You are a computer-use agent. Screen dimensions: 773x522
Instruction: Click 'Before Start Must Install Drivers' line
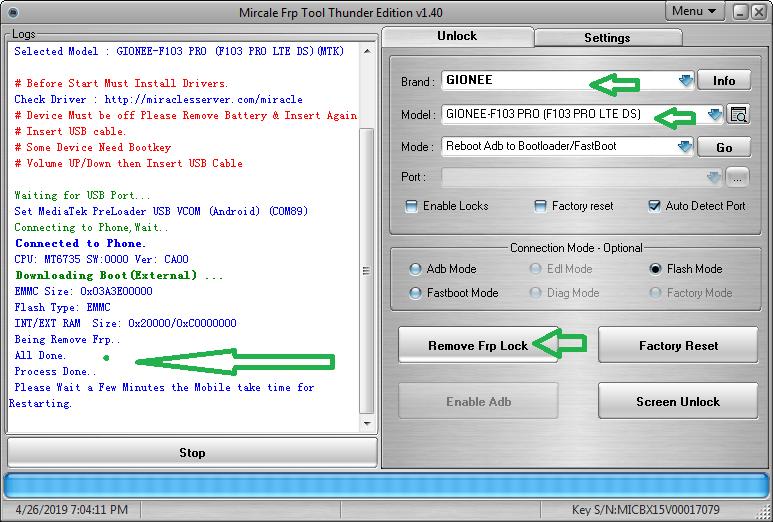121,83
